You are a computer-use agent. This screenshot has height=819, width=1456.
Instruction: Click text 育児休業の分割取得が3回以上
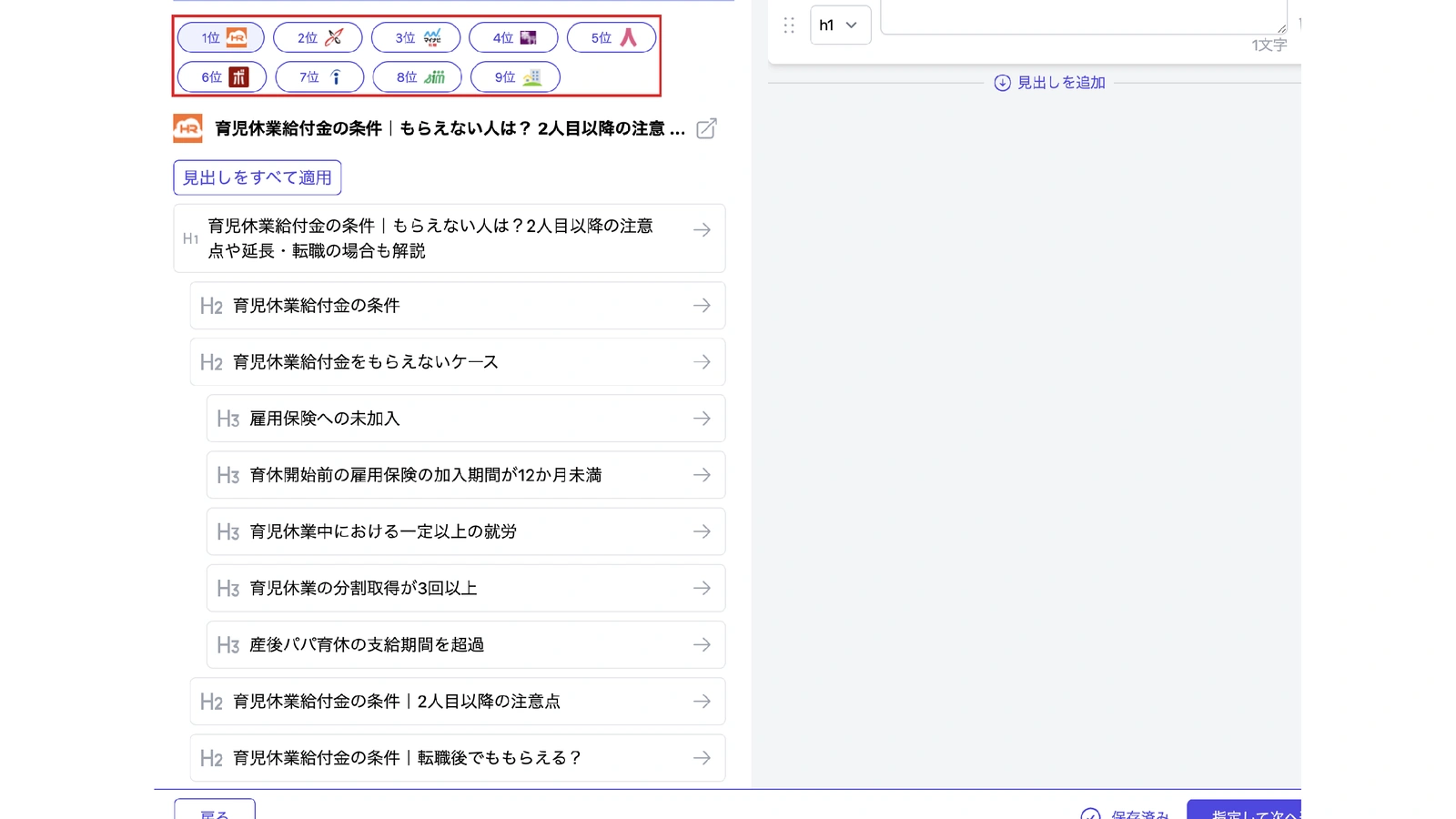point(363,588)
